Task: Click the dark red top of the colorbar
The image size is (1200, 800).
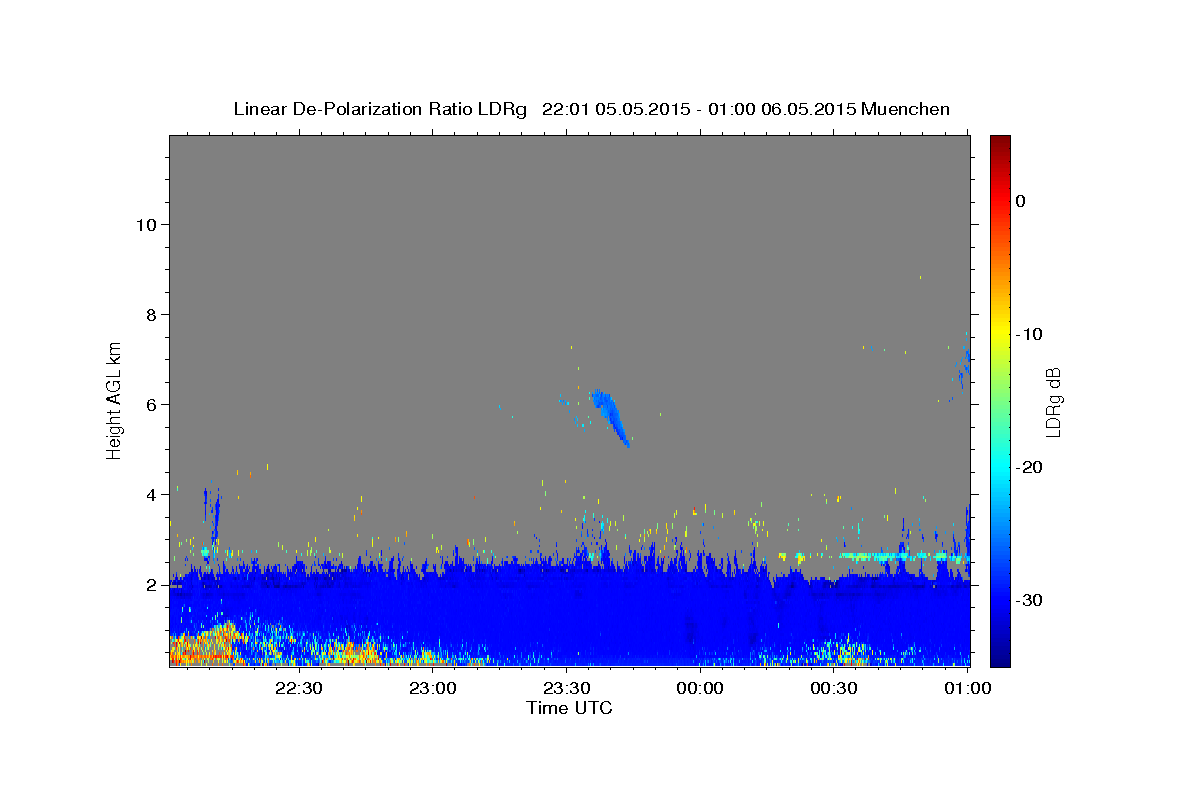Action: pos(1000,145)
